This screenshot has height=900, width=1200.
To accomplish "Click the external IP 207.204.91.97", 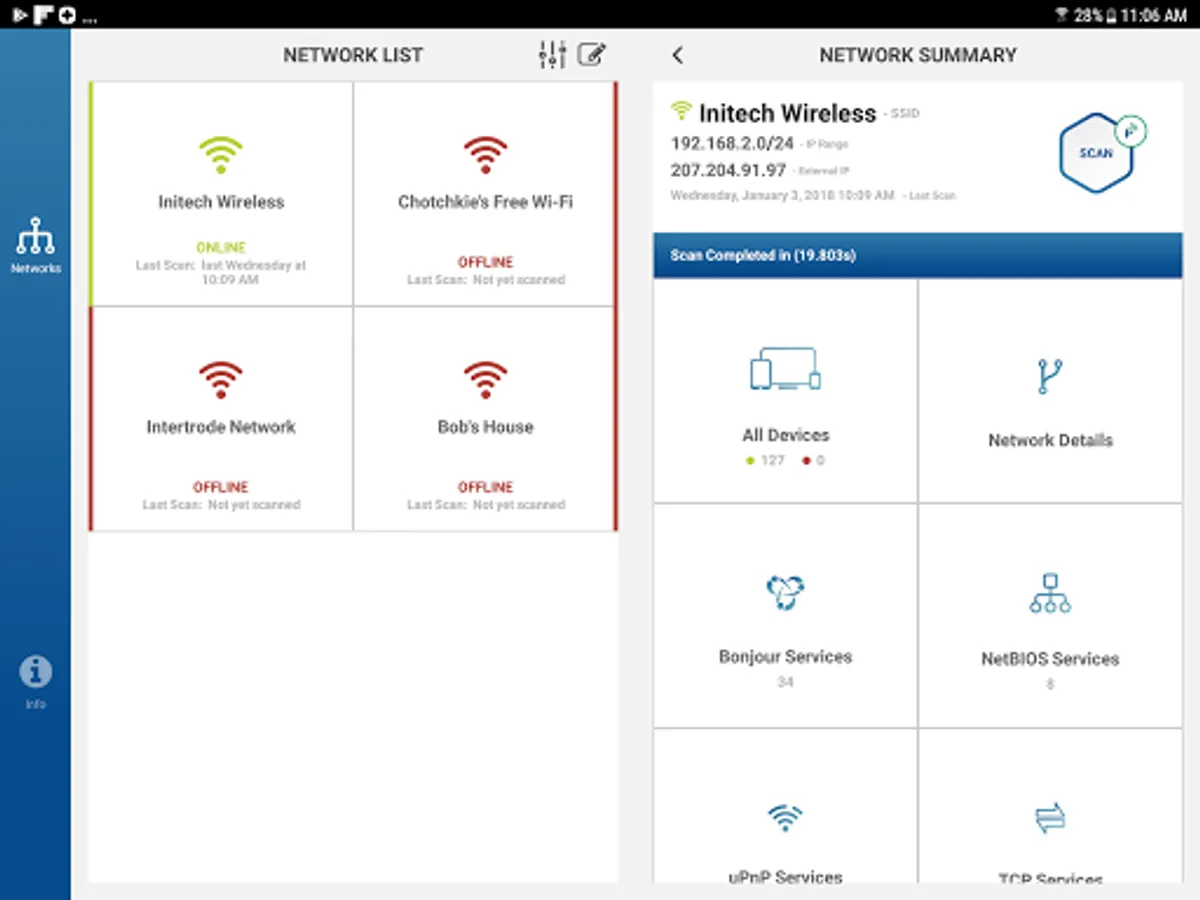I will tap(728, 170).
